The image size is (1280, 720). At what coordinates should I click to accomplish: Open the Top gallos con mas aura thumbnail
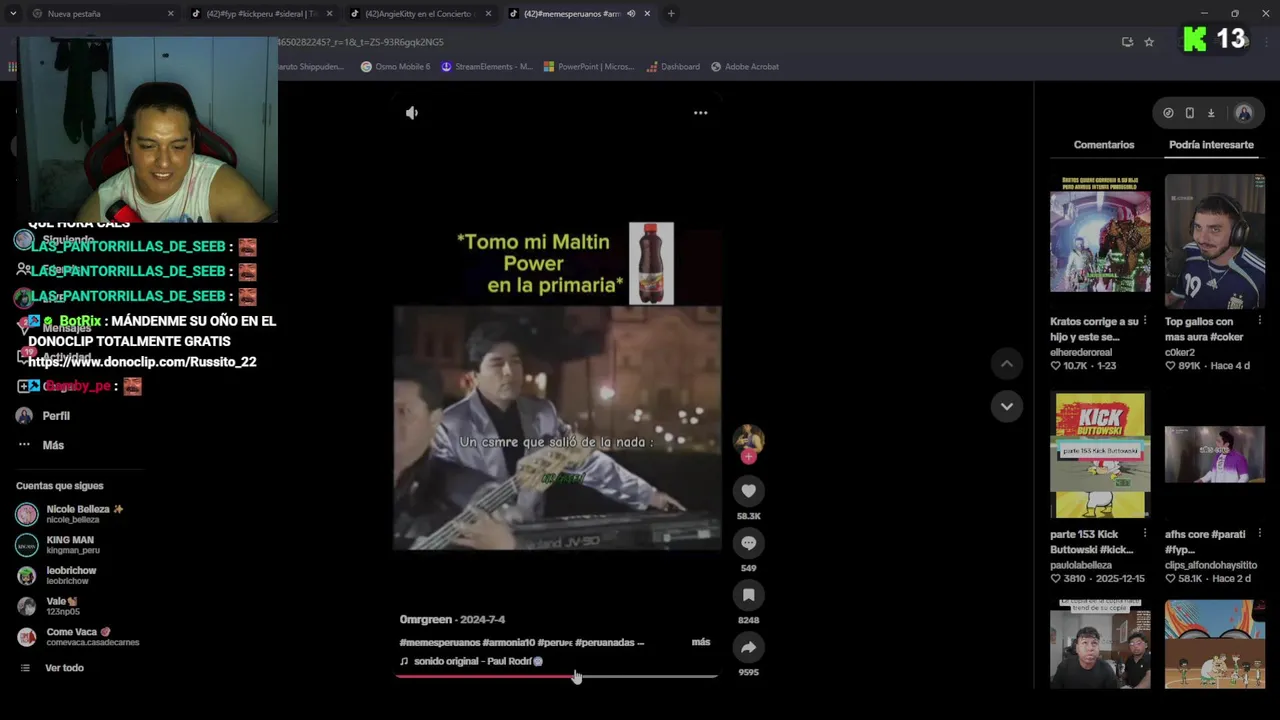1214,241
